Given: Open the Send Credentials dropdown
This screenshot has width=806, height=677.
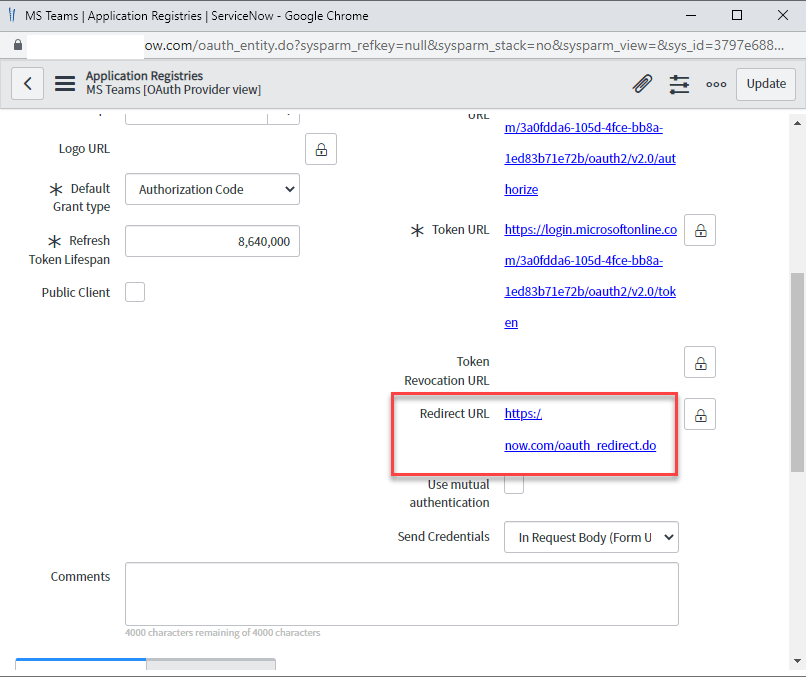Looking at the screenshot, I should (x=590, y=537).
